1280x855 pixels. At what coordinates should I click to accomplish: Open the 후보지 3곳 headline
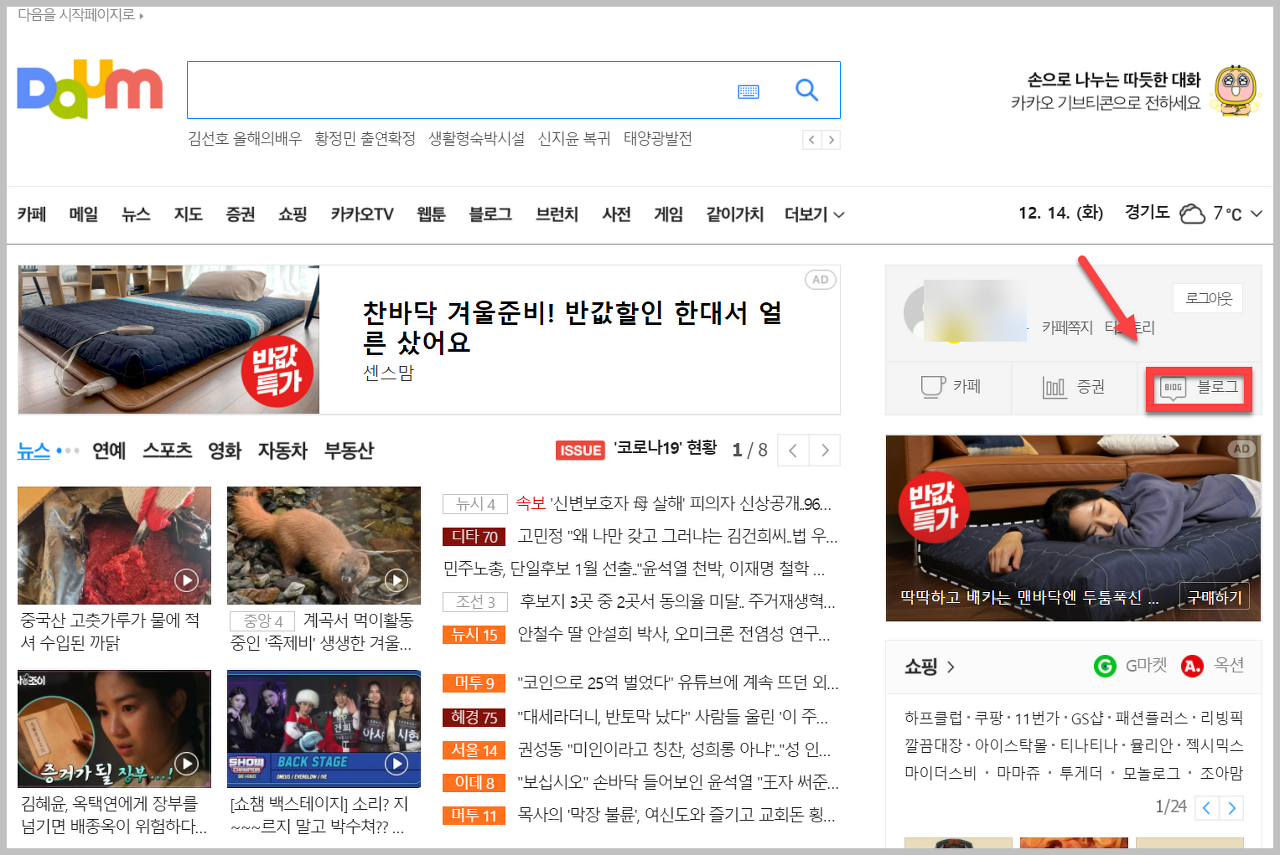pyautogui.click(x=678, y=602)
